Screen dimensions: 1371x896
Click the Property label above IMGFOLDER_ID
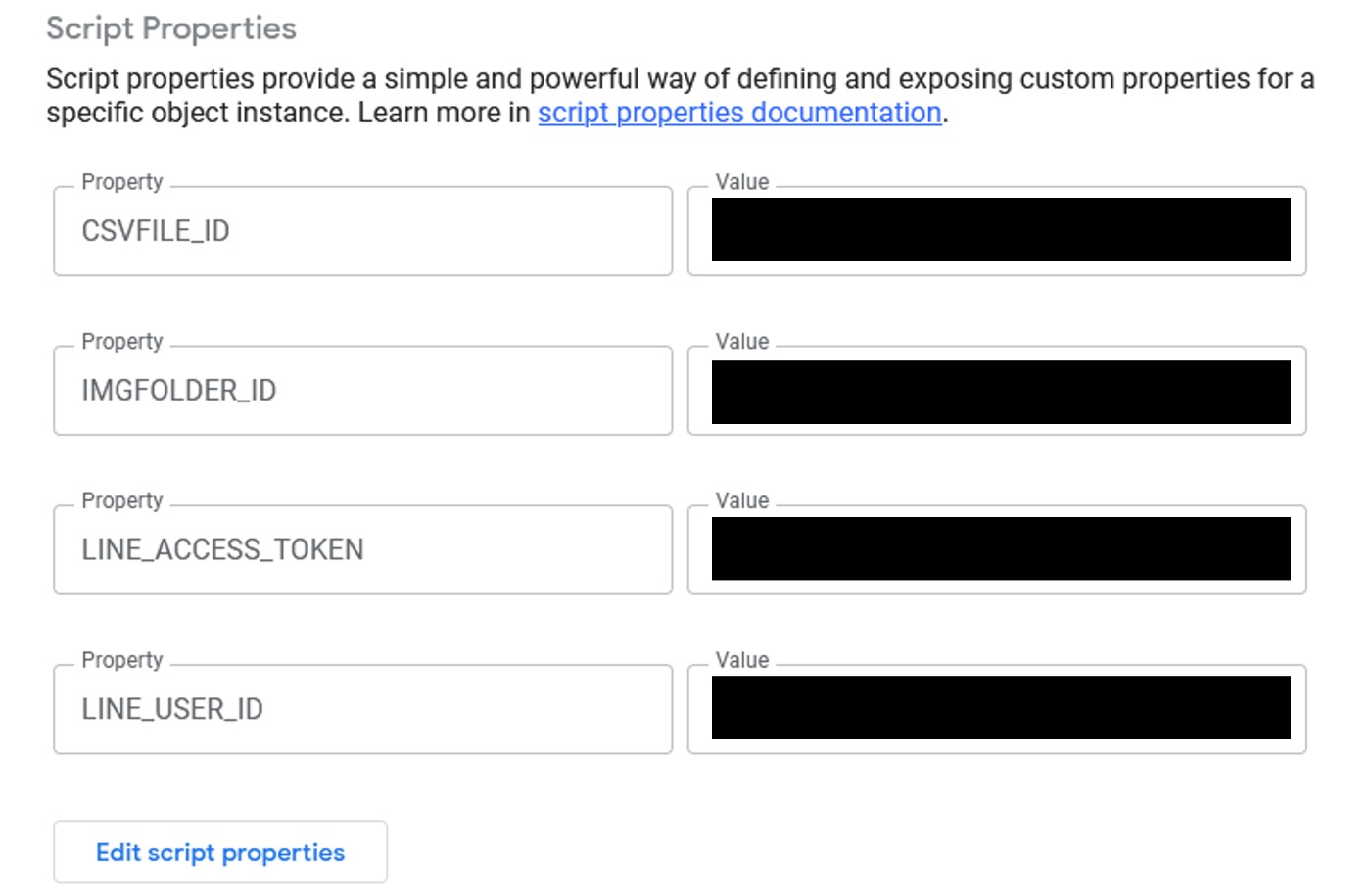pyautogui.click(x=122, y=342)
